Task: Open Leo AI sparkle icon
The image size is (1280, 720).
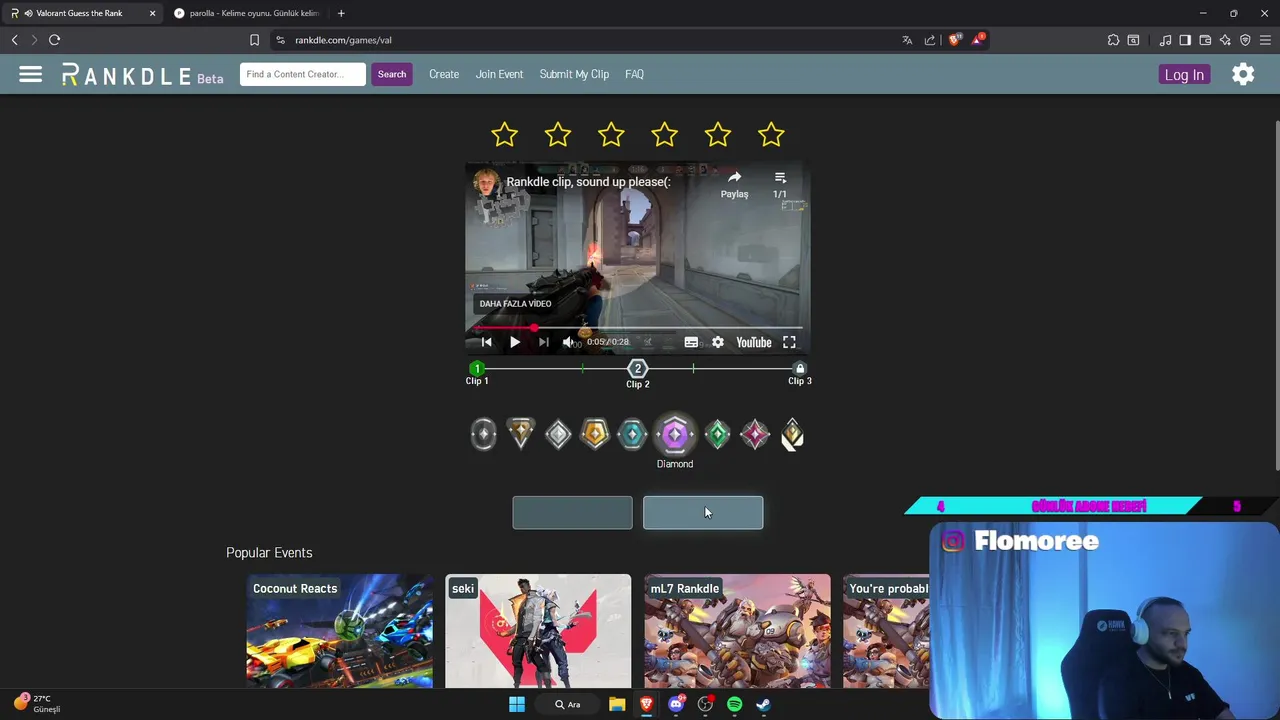Action: tap(1225, 40)
